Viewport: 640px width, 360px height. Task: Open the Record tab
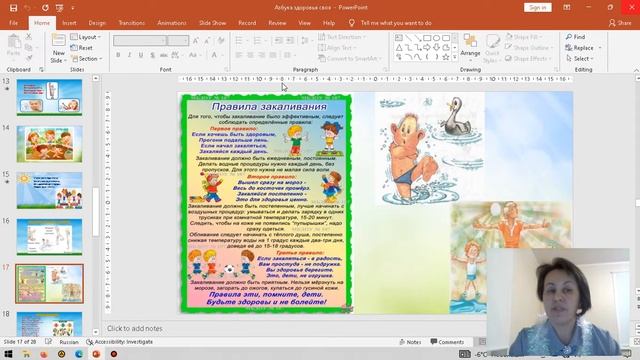tap(247, 23)
